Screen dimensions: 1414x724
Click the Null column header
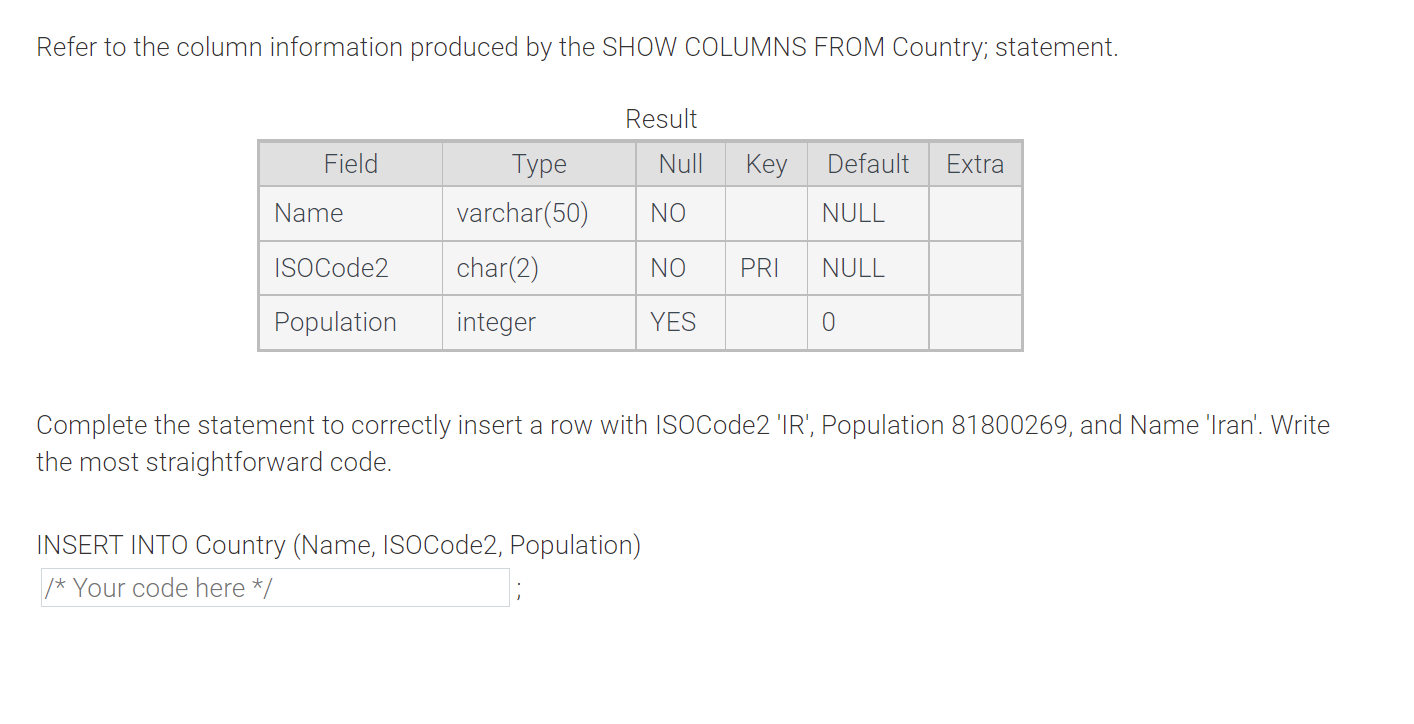tap(680, 163)
